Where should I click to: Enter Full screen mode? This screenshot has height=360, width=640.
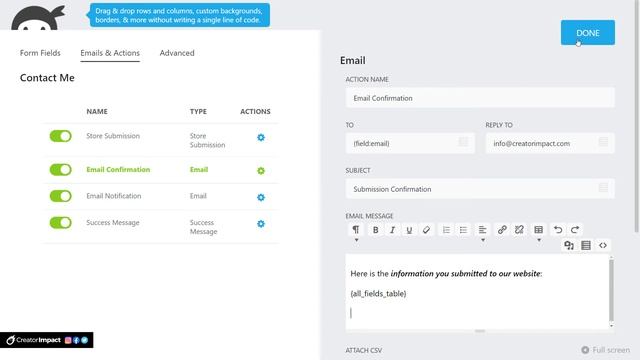(x=606, y=350)
